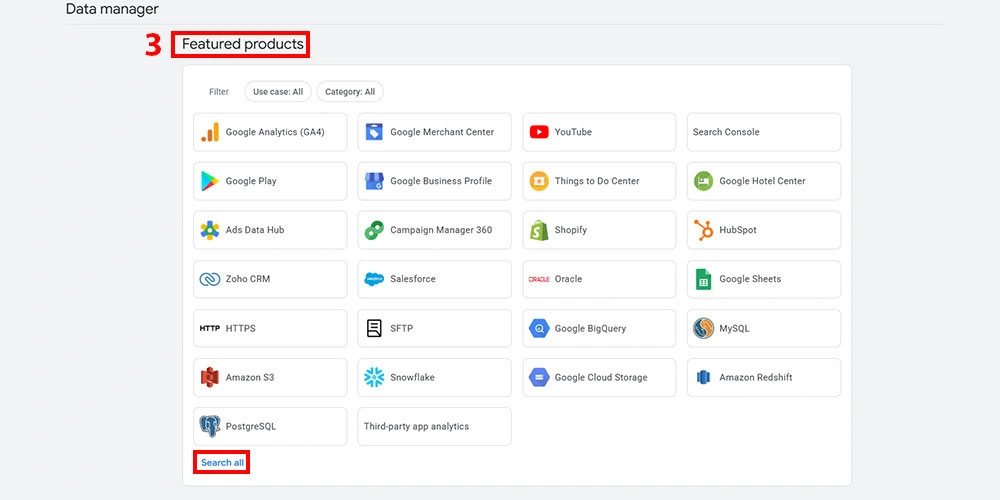
Task: Choose the PostgreSQL label text
Action: coord(251,427)
